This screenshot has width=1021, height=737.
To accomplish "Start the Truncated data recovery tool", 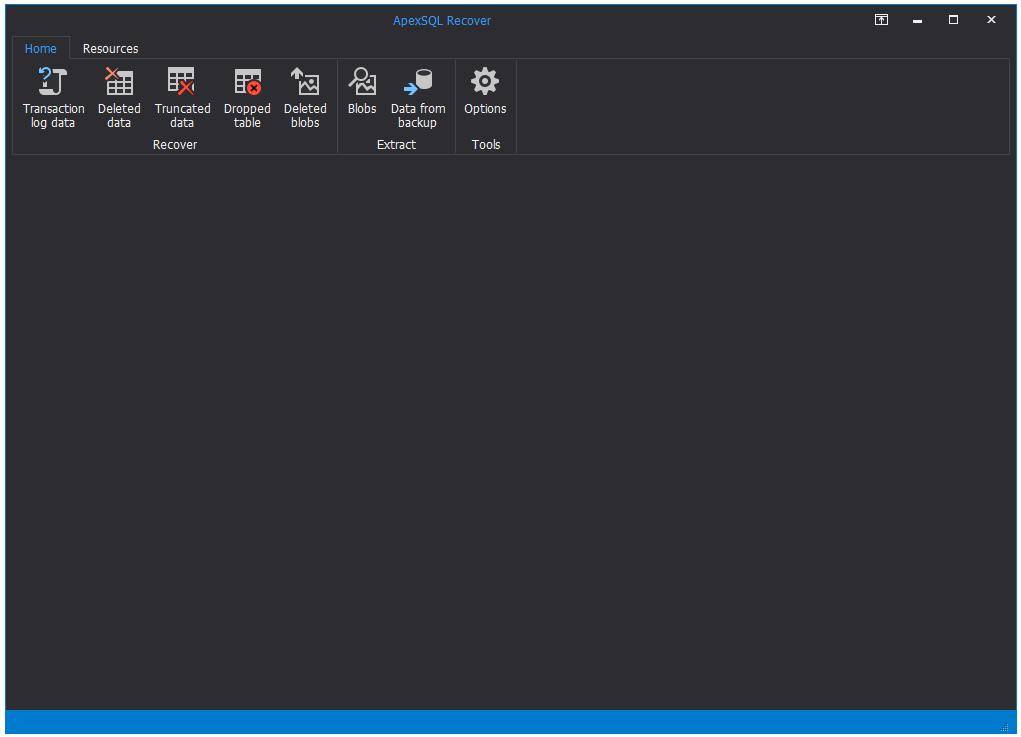I will tap(182, 95).
